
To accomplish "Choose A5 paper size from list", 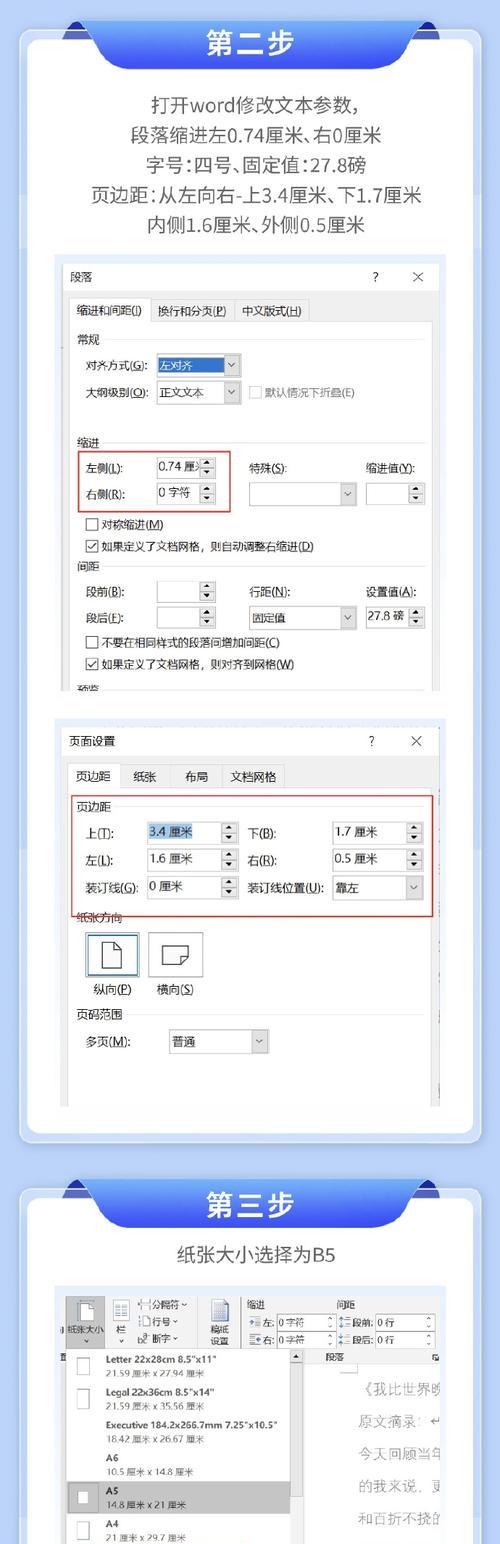I will [178, 1496].
